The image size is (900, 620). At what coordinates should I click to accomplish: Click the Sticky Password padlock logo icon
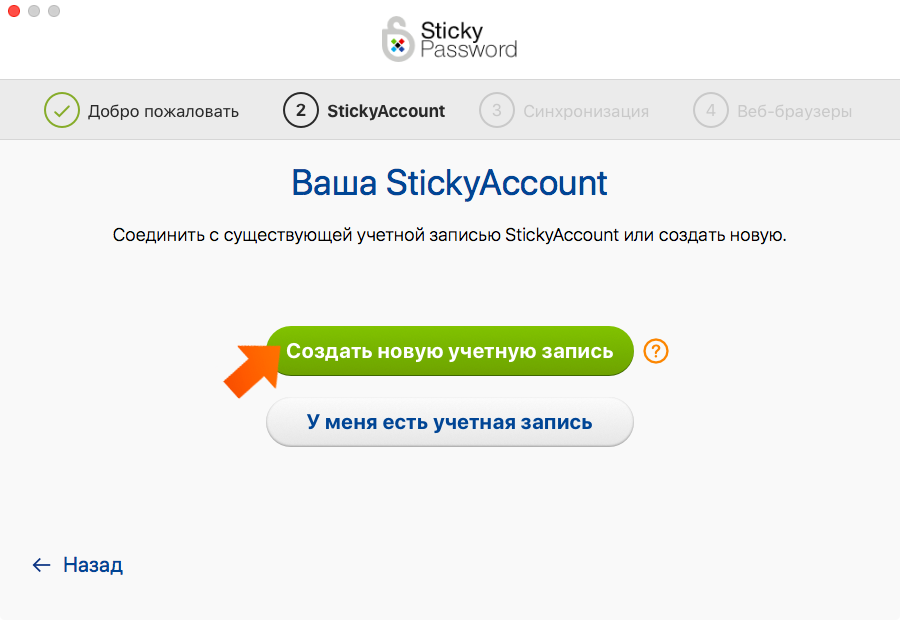pyautogui.click(x=399, y=41)
